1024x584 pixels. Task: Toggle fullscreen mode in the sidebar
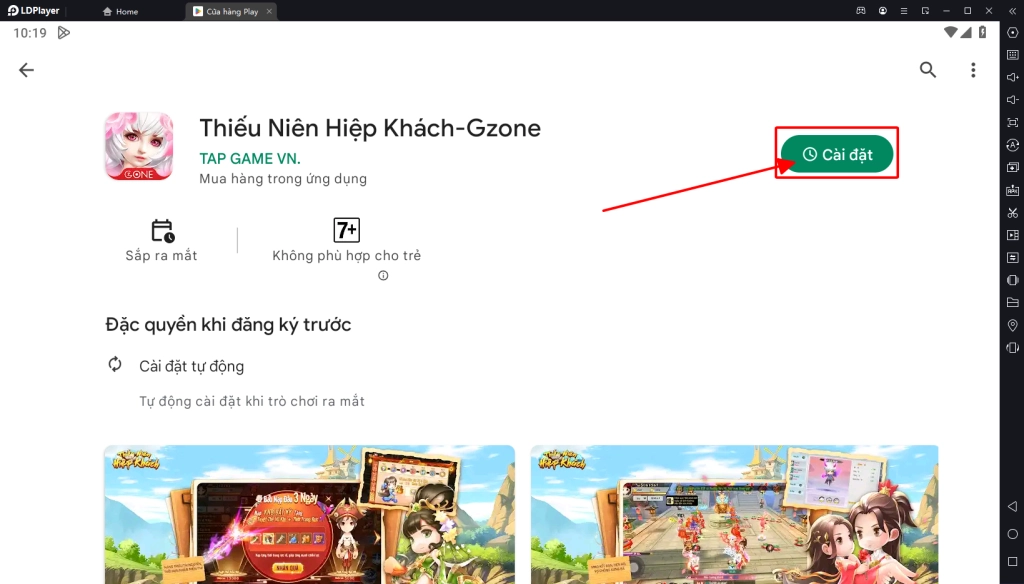click(1012, 122)
